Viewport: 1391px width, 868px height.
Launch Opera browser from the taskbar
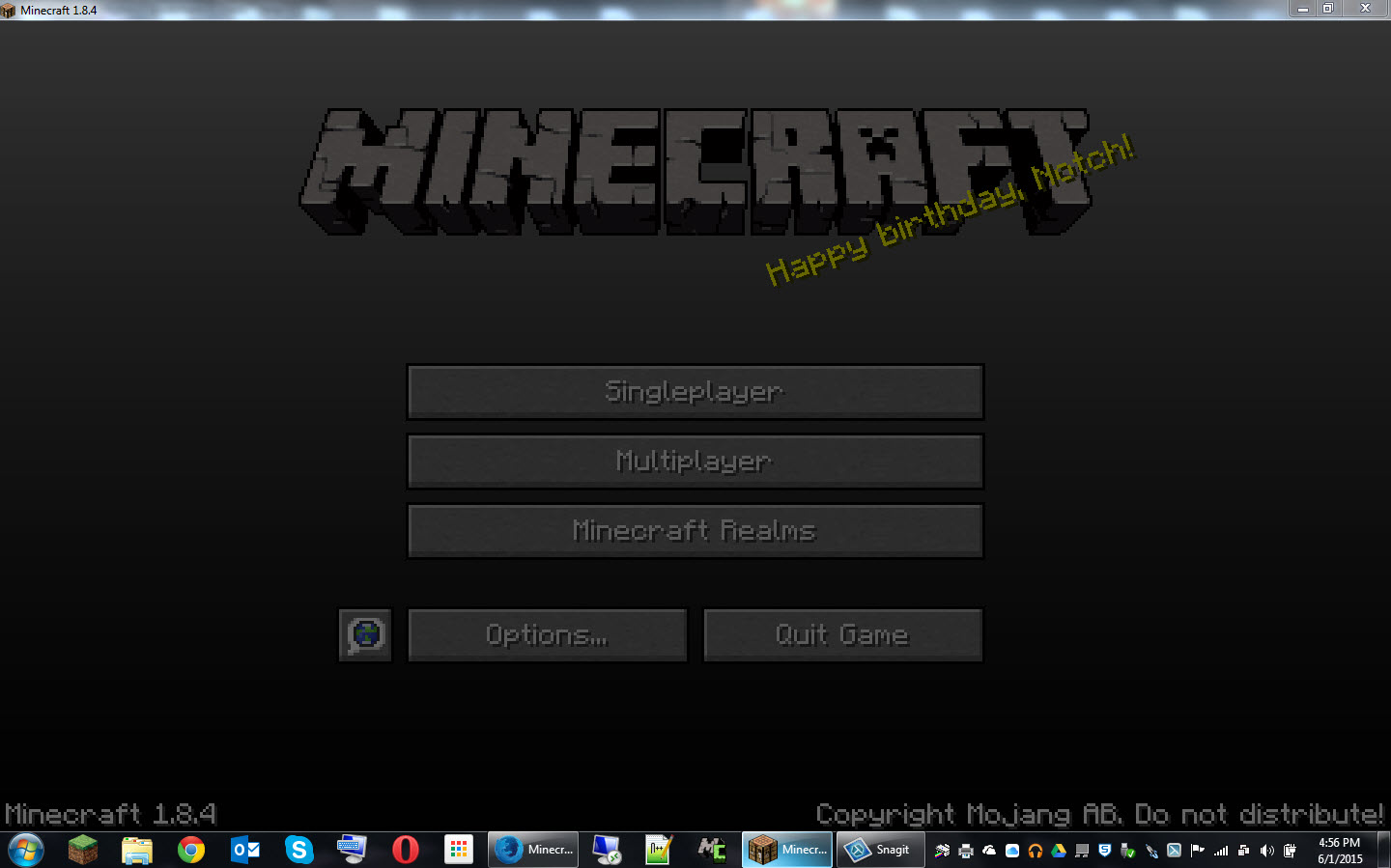(406, 850)
